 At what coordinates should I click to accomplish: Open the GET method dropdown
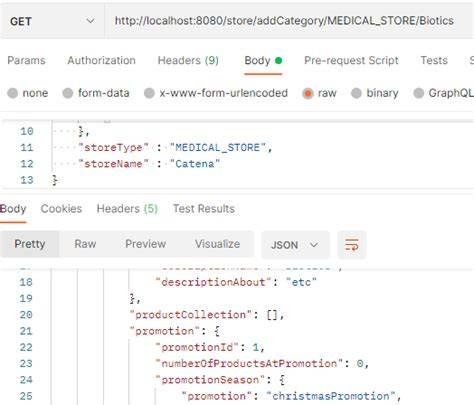tap(52, 21)
